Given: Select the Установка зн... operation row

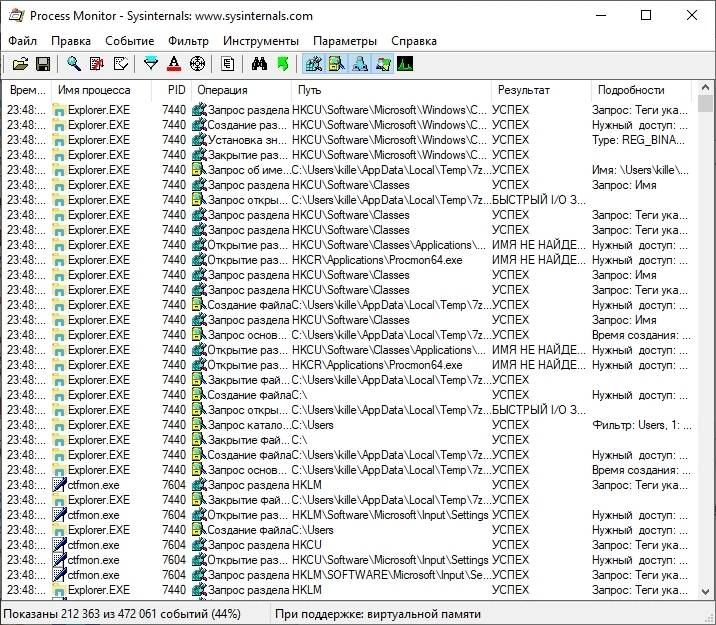Looking at the screenshot, I should coord(351,140).
